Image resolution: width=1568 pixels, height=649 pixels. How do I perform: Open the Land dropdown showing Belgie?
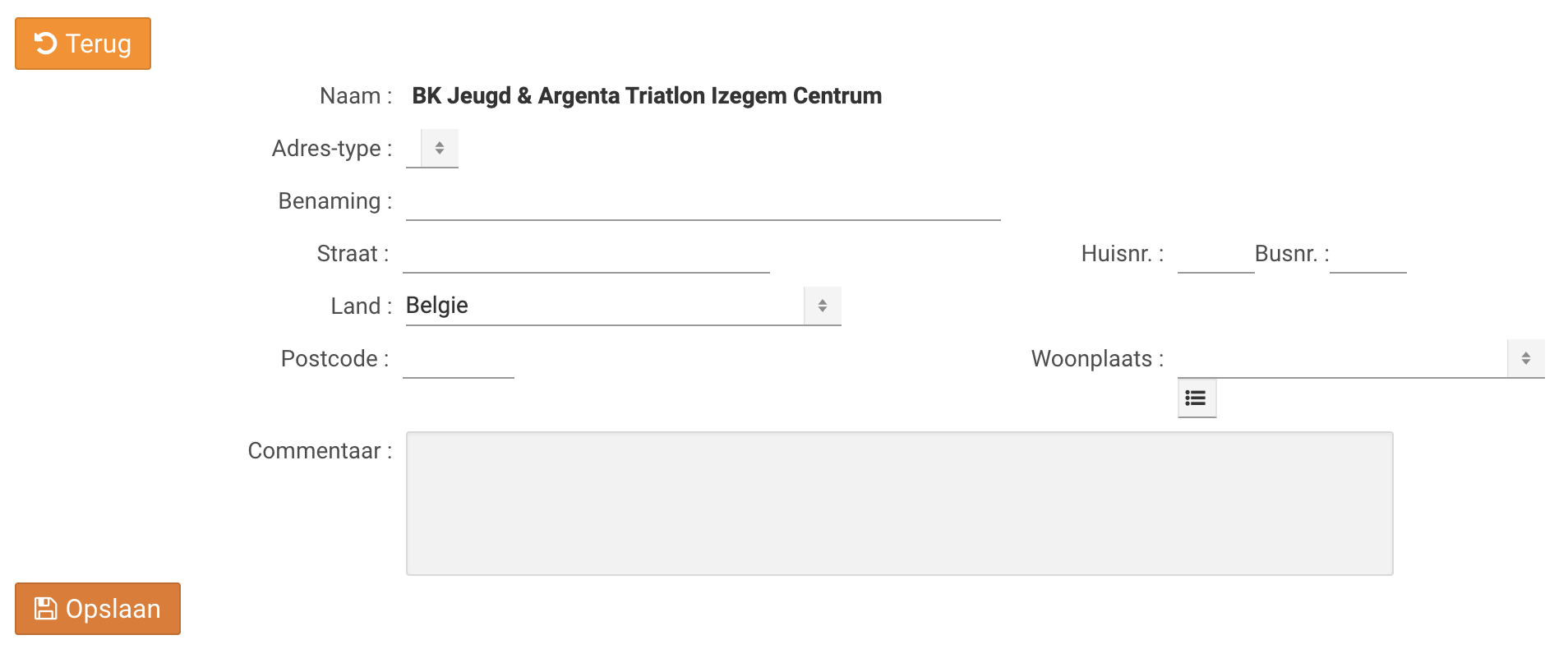click(x=605, y=306)
